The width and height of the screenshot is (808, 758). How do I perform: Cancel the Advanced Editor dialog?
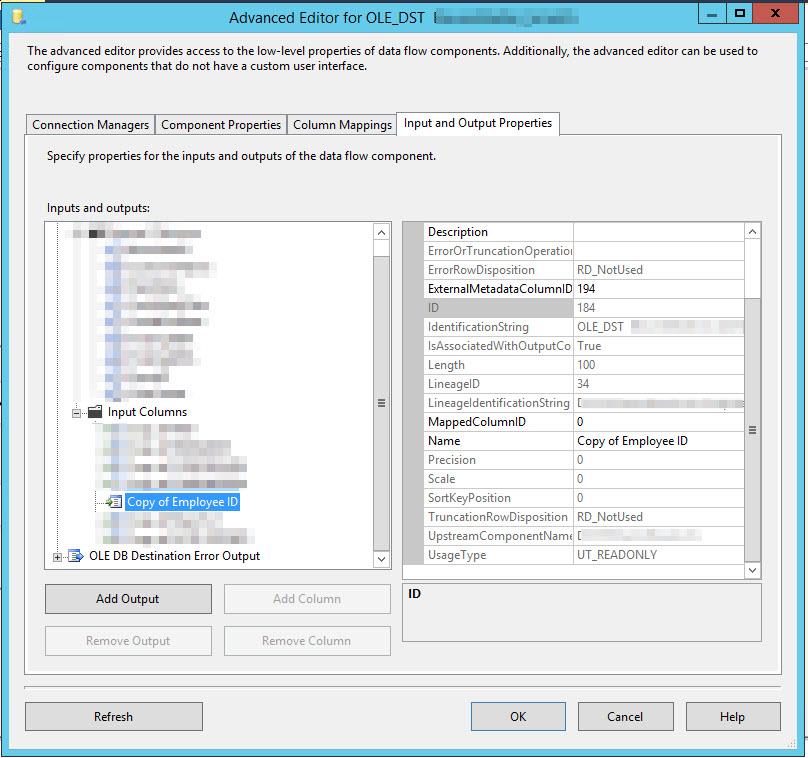click(x=625, y=717)
